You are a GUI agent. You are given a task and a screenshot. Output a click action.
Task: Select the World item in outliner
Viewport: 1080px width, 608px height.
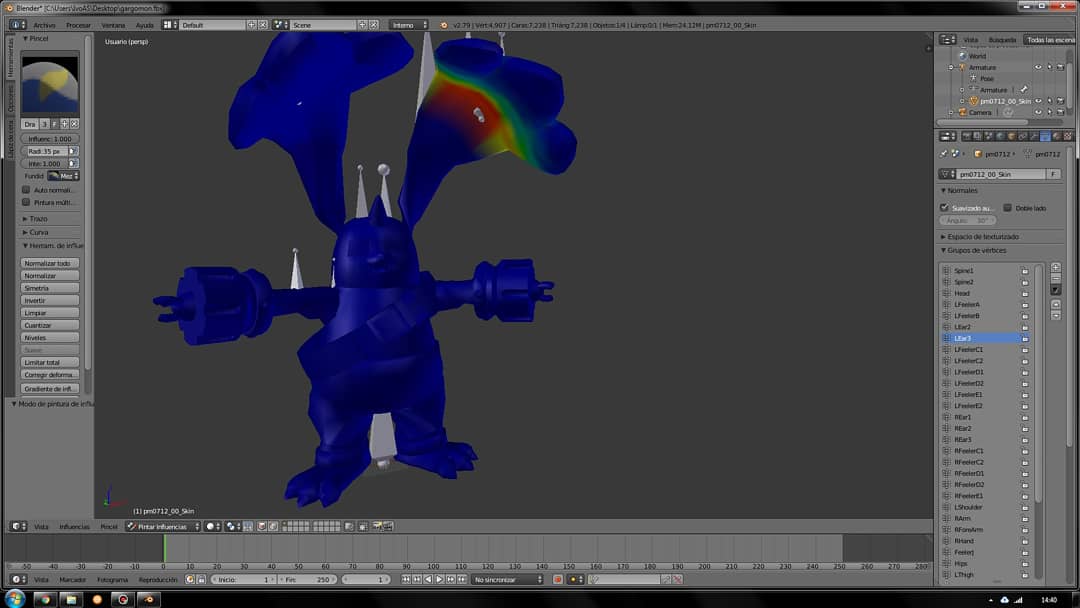pyautogui.click(x=977, y=56)
